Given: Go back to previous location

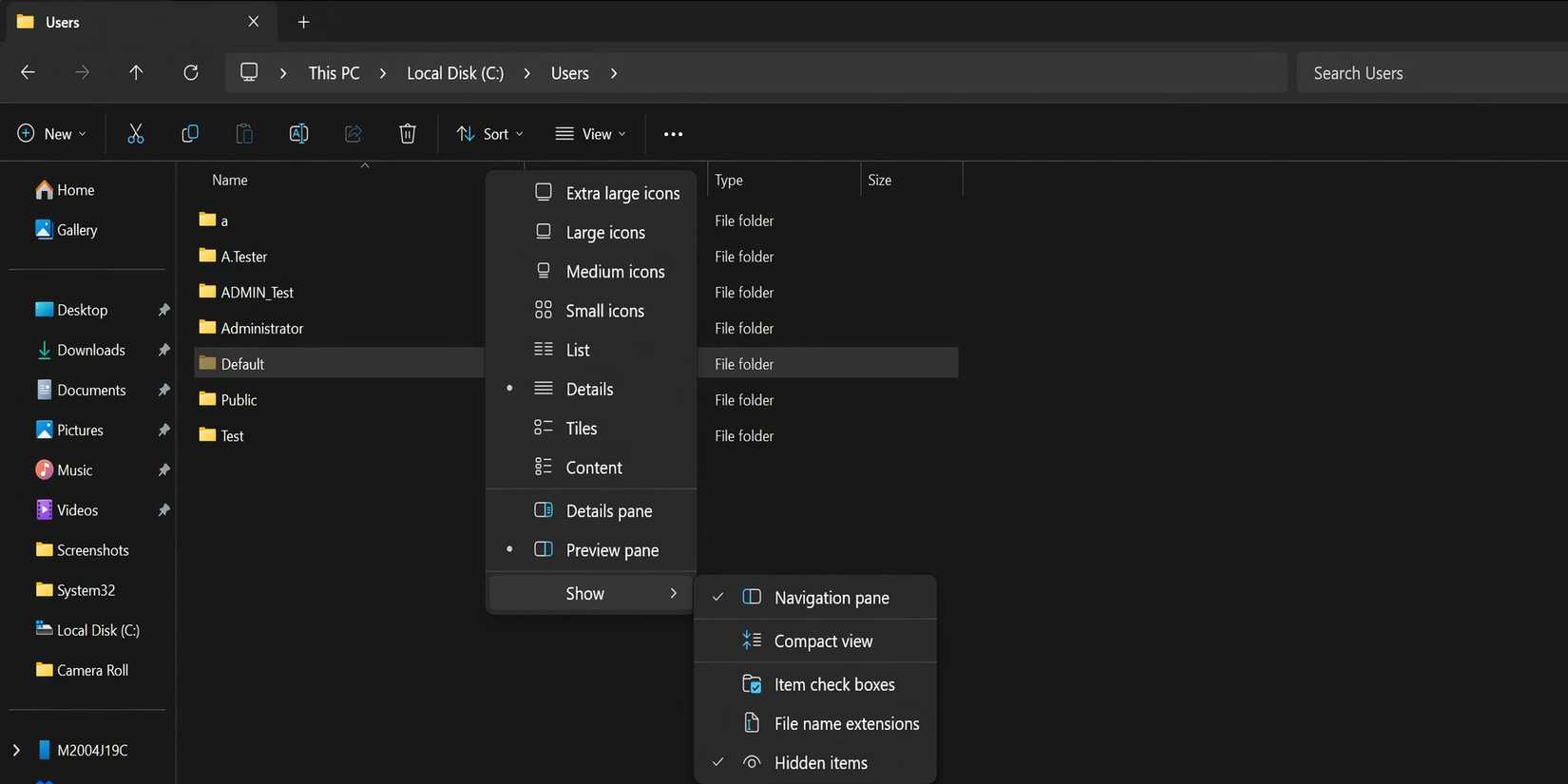Looking at the screenshot, I should click(29, 73).
